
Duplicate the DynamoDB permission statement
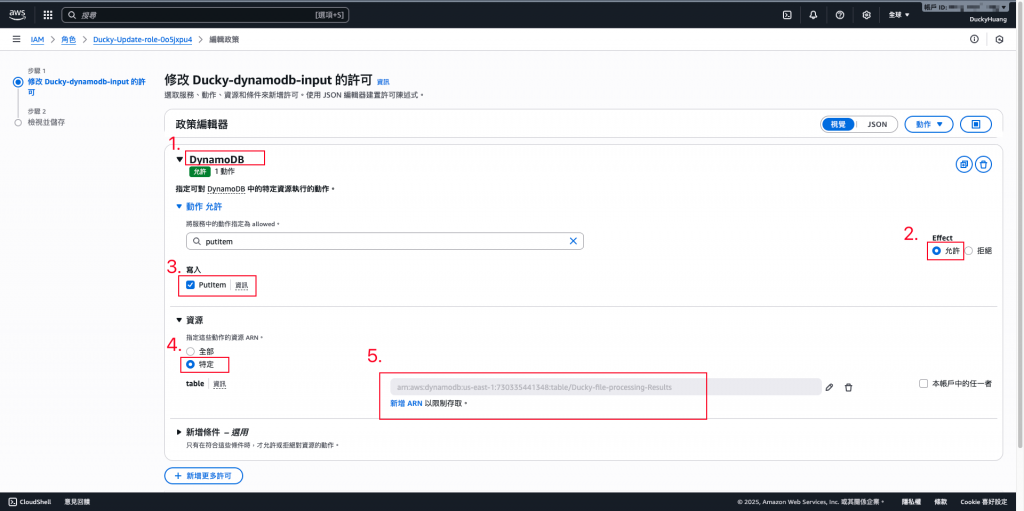click(x=963, y=165)
